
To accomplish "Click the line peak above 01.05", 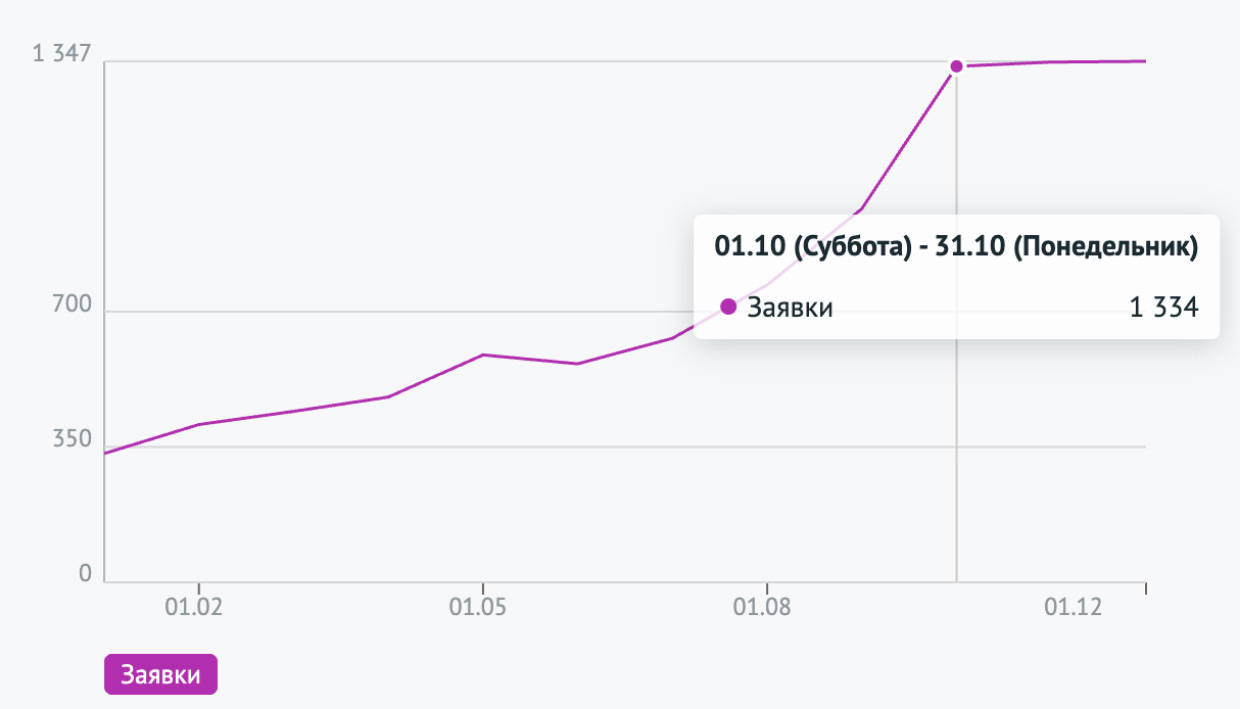I will pyautogui.click(x=483, y=355).
